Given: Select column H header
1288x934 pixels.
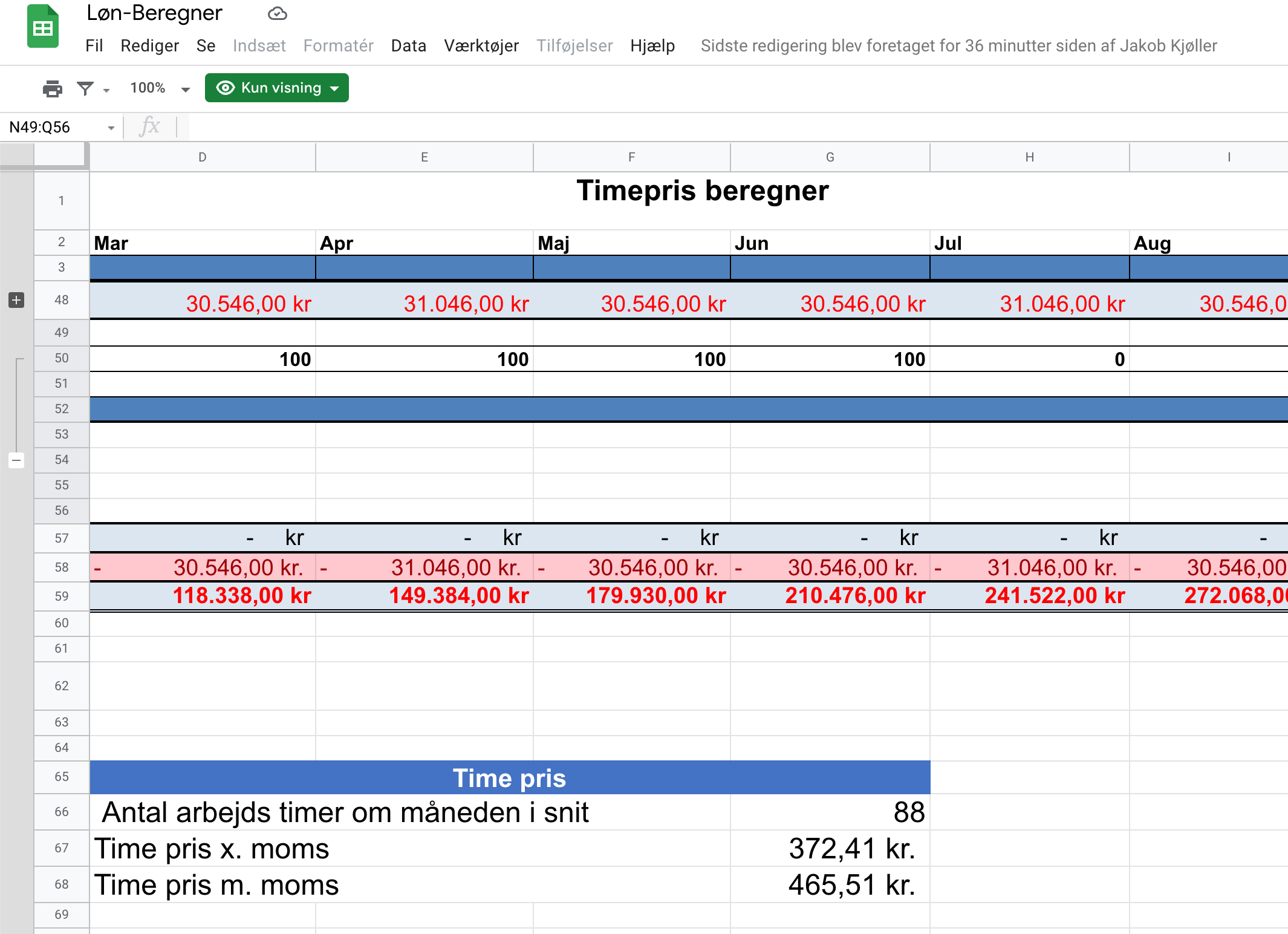Looking at the screenshot, I should [x=1030, y=157].
